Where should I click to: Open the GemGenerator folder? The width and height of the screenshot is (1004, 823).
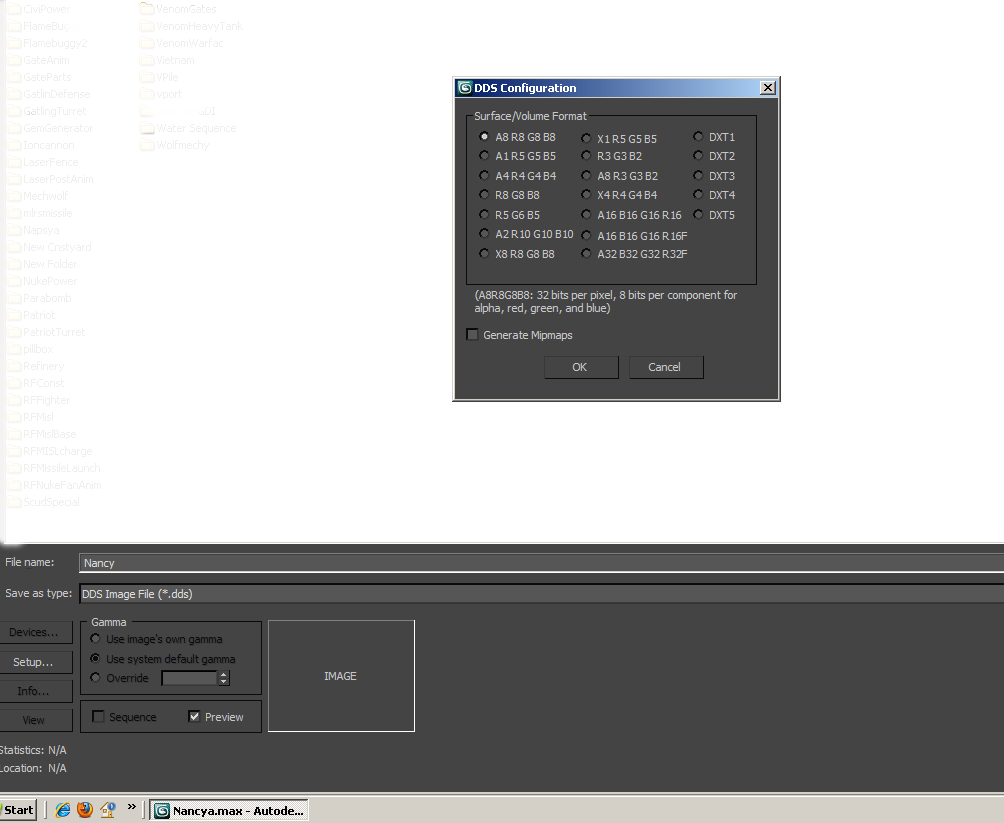(50, 128)
